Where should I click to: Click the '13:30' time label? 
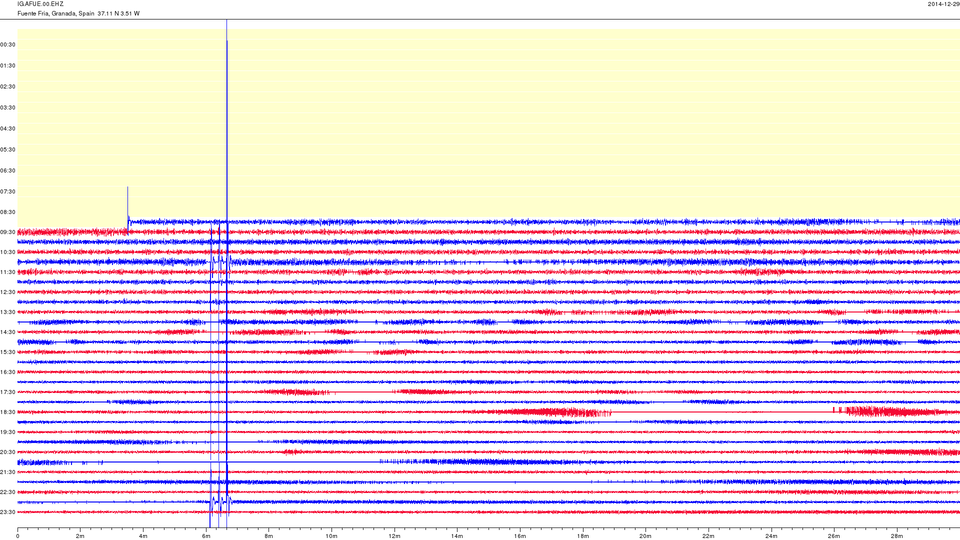(x=8, y=312)
